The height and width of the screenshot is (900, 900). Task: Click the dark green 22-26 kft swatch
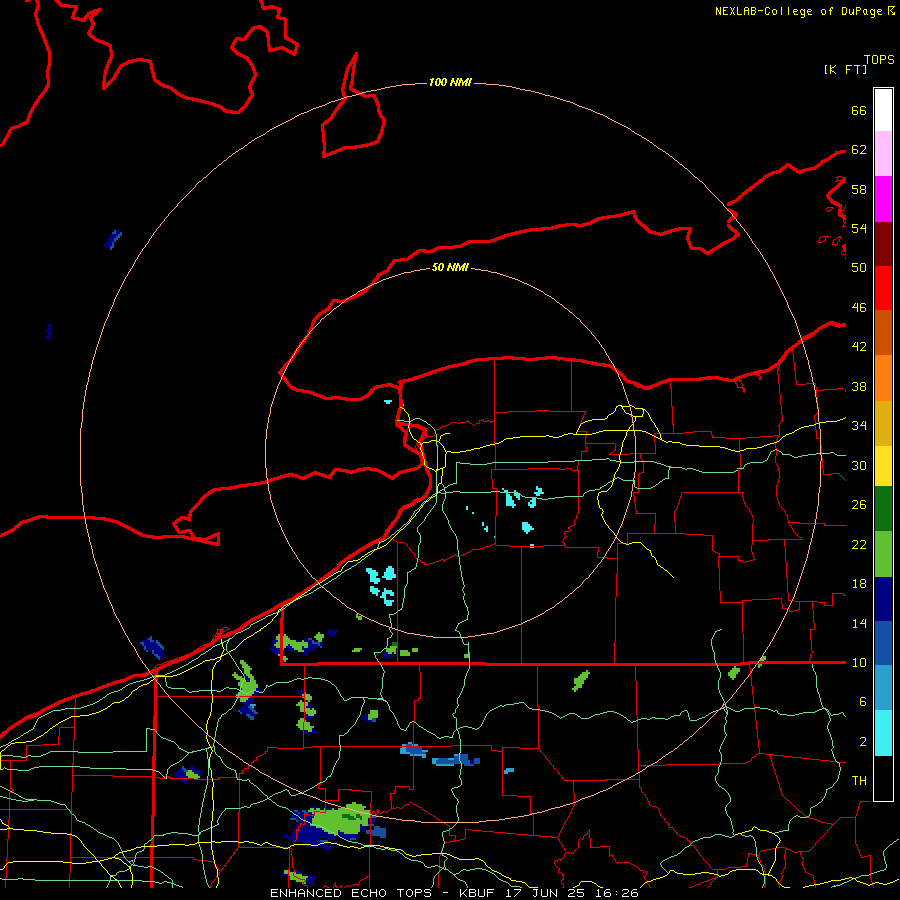tap(883, 509)
